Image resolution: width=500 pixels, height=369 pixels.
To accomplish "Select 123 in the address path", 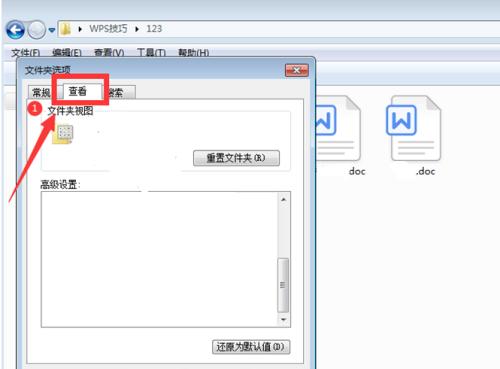I will 154,29.
